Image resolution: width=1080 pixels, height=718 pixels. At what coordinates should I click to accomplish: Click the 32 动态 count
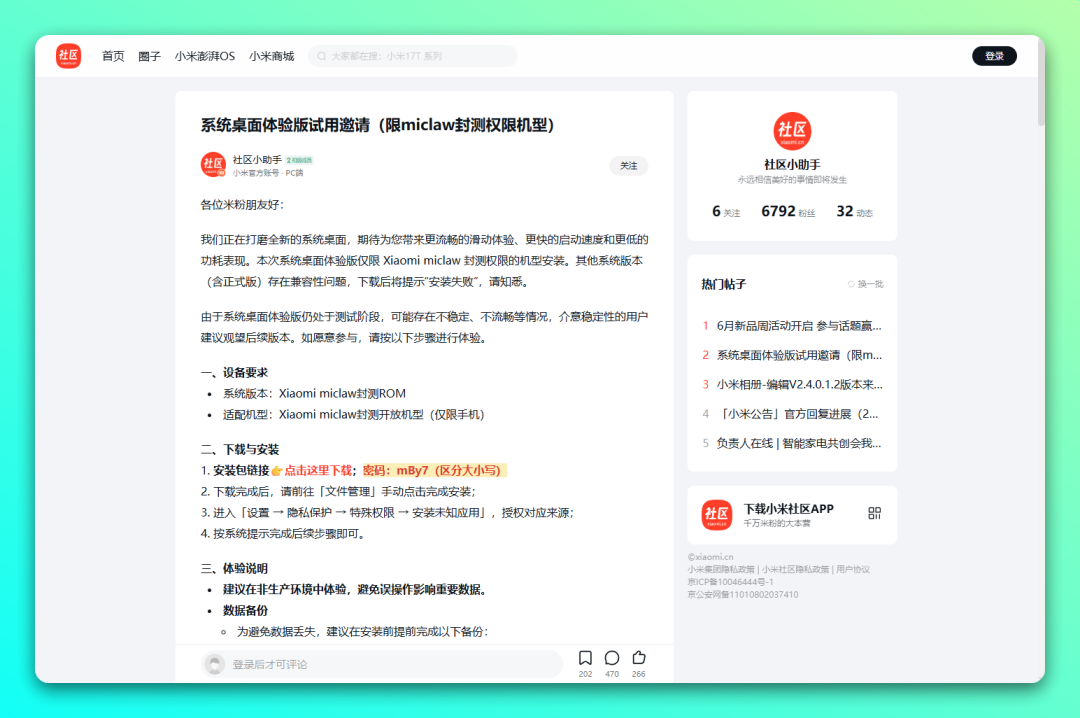pyautogui.click(x=854, y=212)
